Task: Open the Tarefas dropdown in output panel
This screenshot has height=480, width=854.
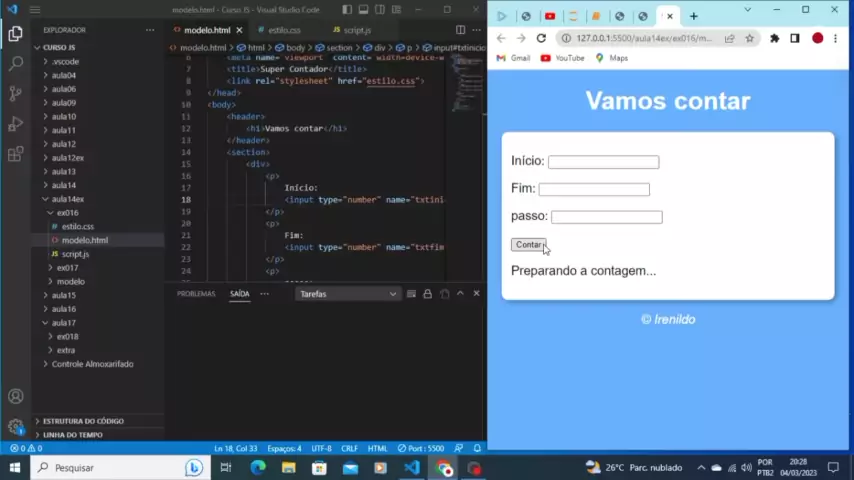Action: click(348, 294)
